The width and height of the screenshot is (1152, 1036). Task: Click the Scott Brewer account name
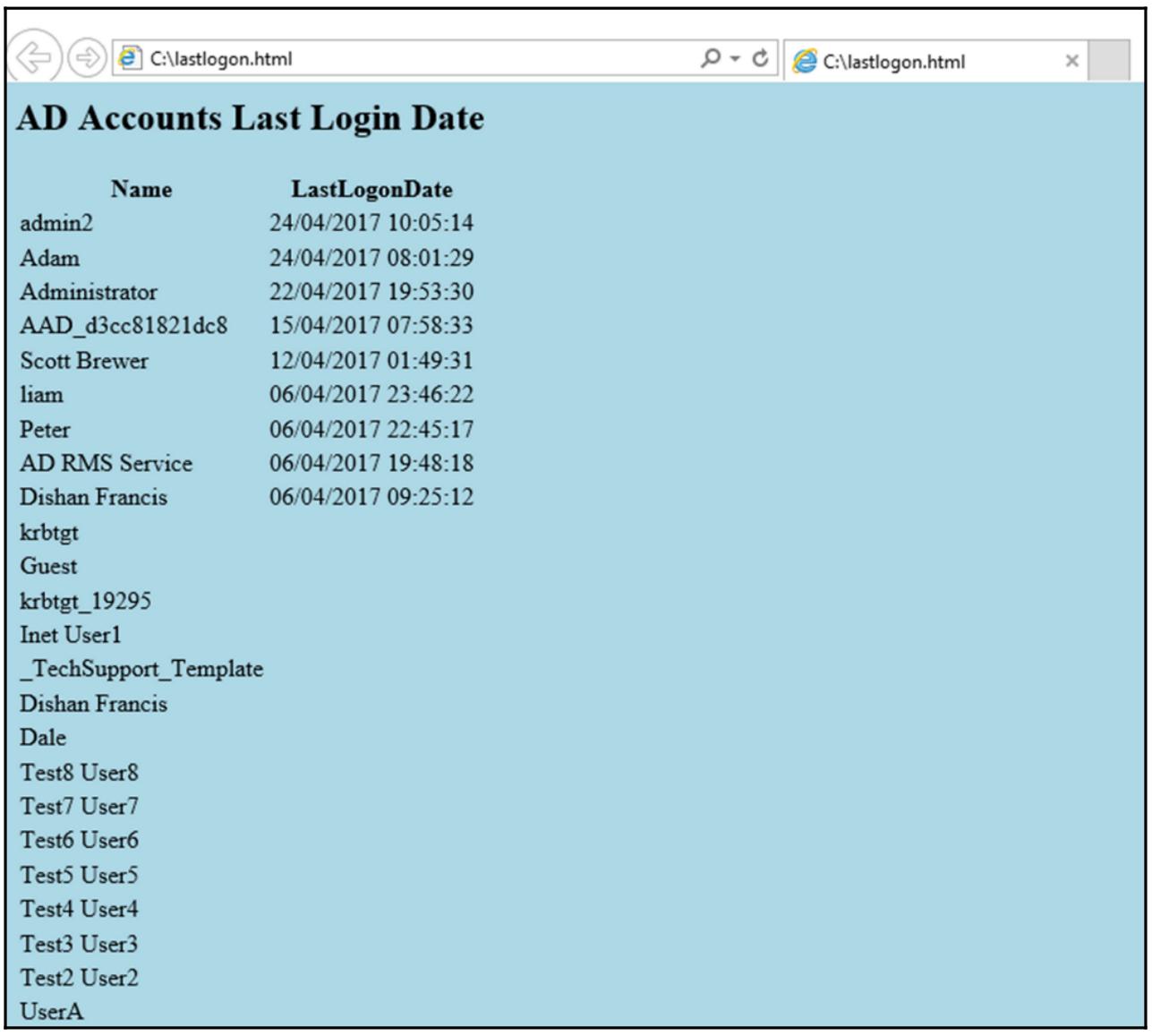point(84,361)
